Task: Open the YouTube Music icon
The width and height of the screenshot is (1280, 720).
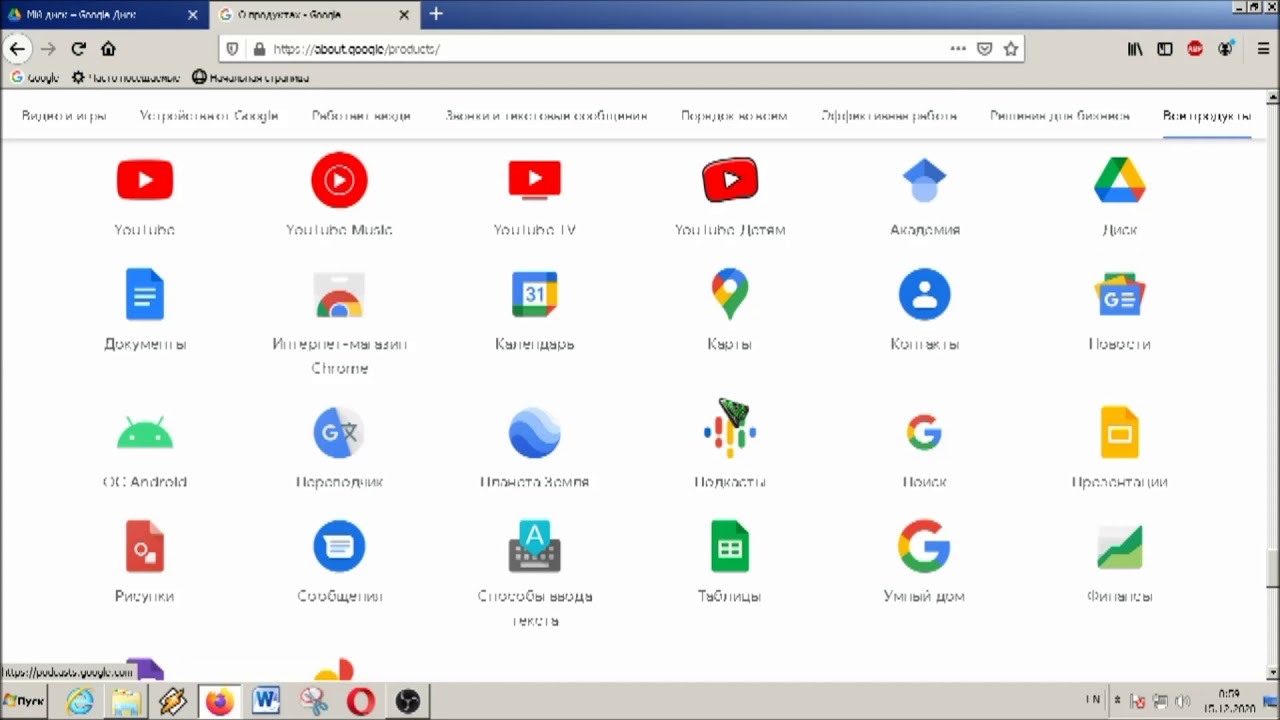Action: [339, 180]
